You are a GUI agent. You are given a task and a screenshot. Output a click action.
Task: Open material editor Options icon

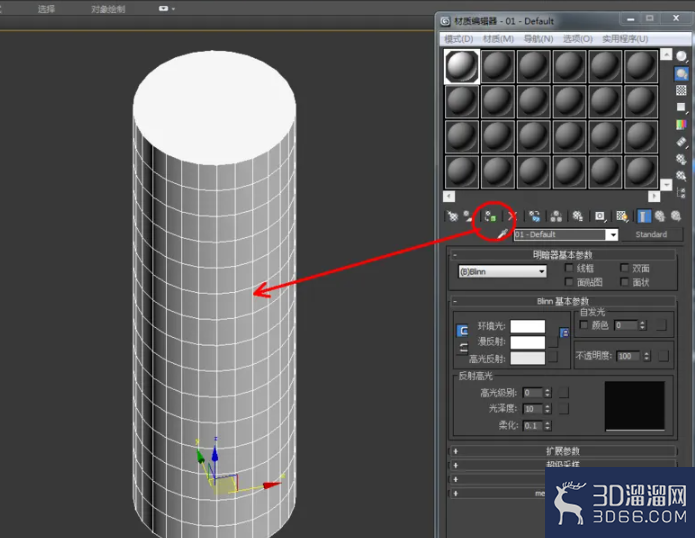coord(681,159)
